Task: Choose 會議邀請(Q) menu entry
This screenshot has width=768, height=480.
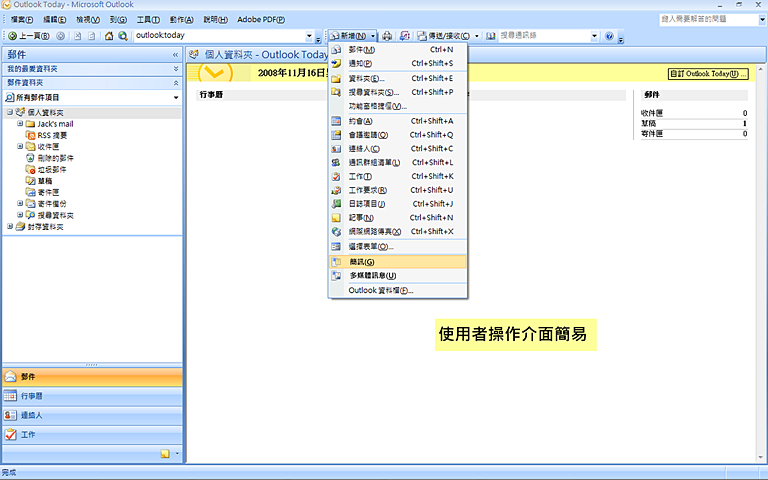Action: 398,135
